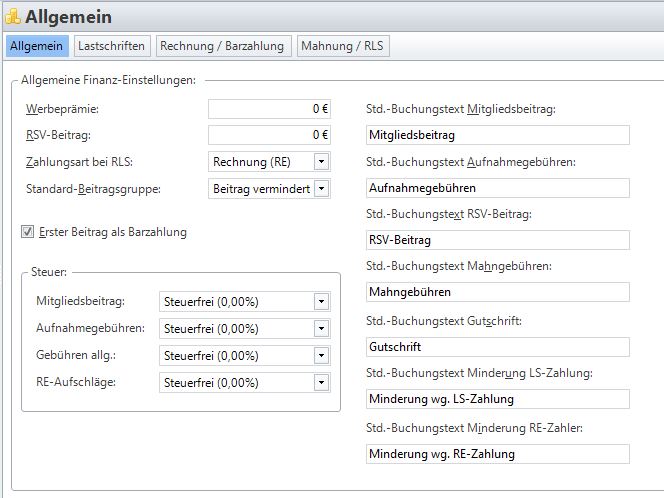Viewport: 664px width, 498px height.
Task: Expand RE-Aufschläge tax rate dropdown
Action: [320, 382]
